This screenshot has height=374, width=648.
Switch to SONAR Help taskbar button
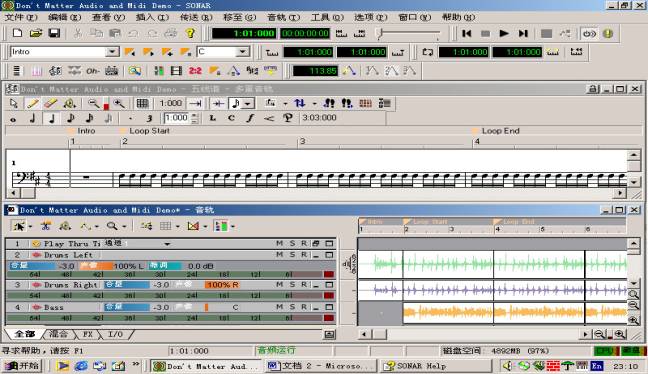point(436,366)
